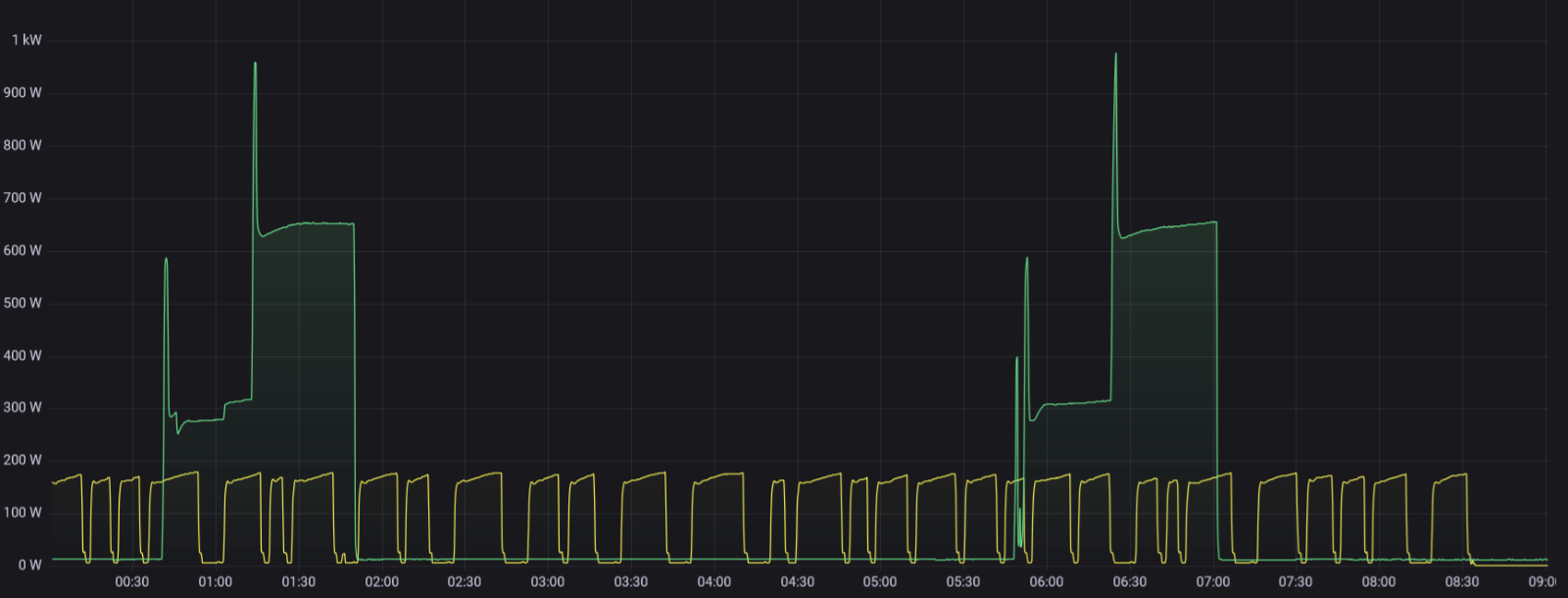Click the 06:00 time axis label
This screenshot has height=598, width=1568.
pyautogui.click(x=1047, y=582)
